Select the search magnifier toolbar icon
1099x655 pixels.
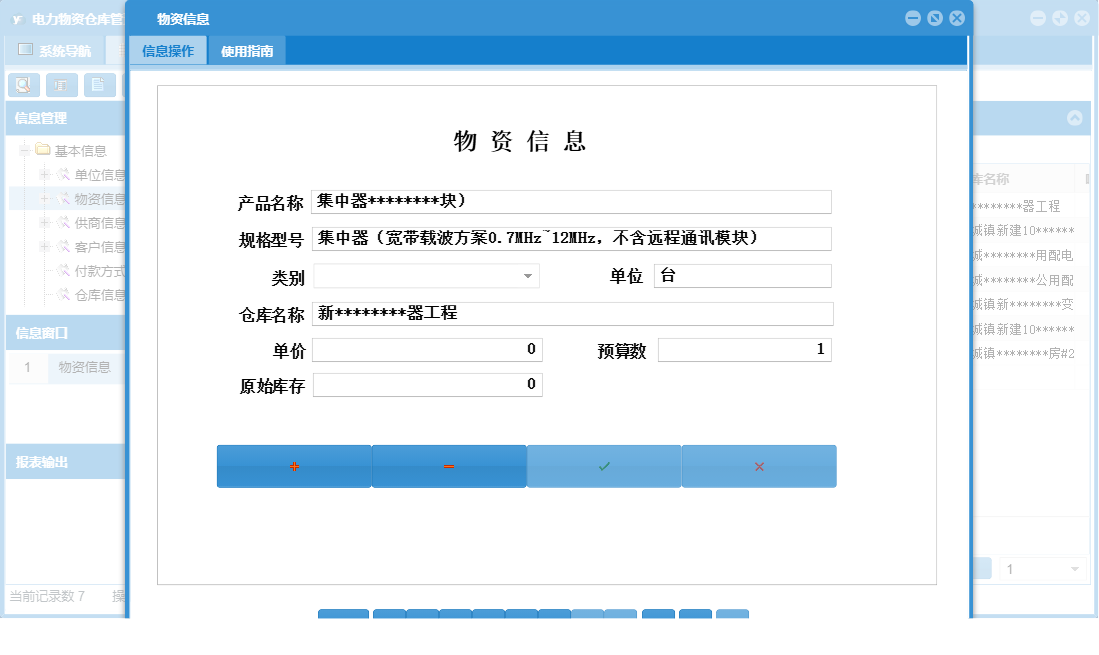pos(23,85)
